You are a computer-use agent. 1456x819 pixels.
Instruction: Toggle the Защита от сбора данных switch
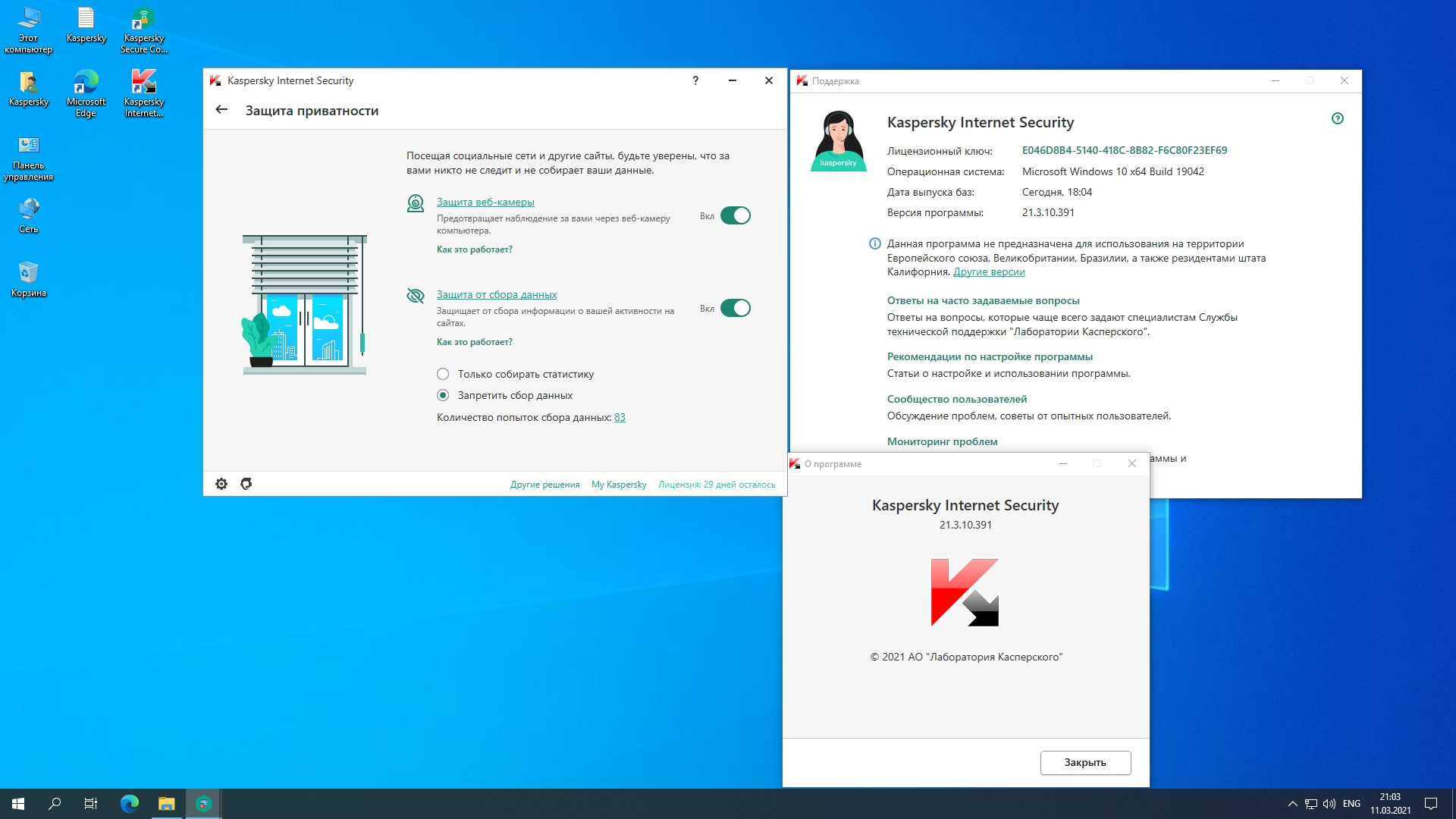pos(735,309)
